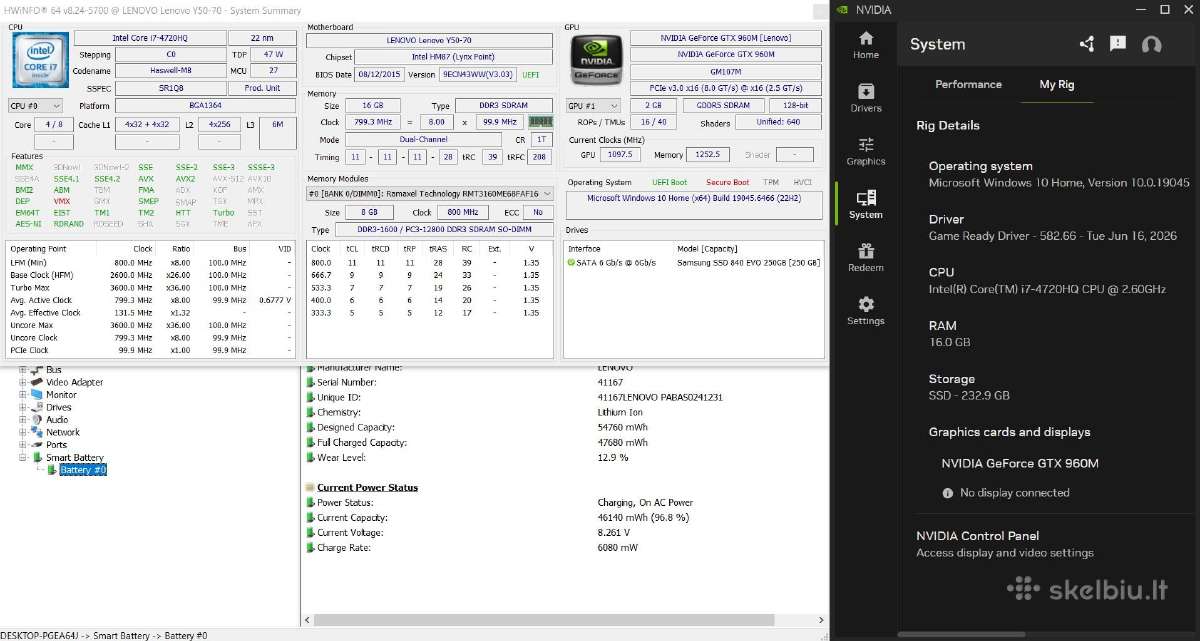This screenshot has width=1200, height=641.
Task: Click the Audio speaker icon in tree
Action: coord(37,420)
